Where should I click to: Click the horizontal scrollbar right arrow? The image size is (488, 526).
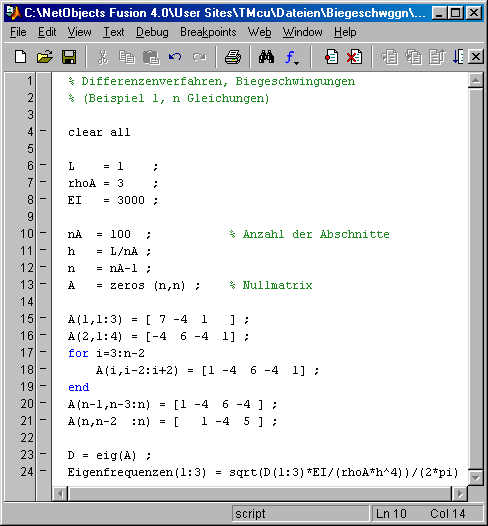point(459,493)
